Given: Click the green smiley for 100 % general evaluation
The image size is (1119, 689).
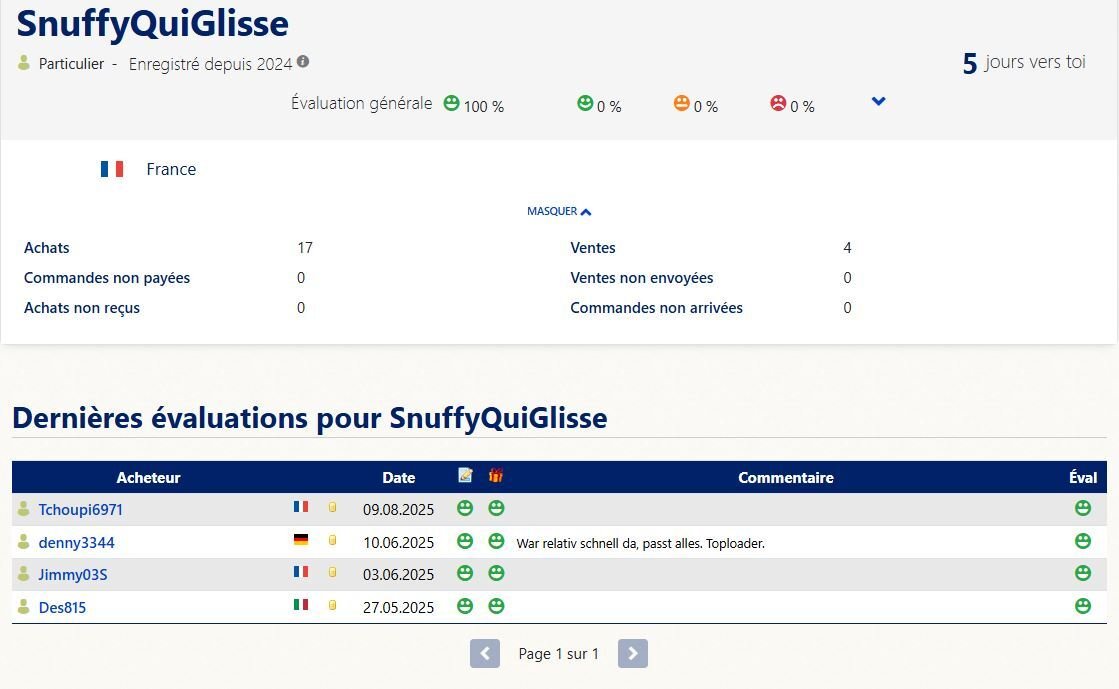Looking at the screenshot, I should [x=451, y=103].
